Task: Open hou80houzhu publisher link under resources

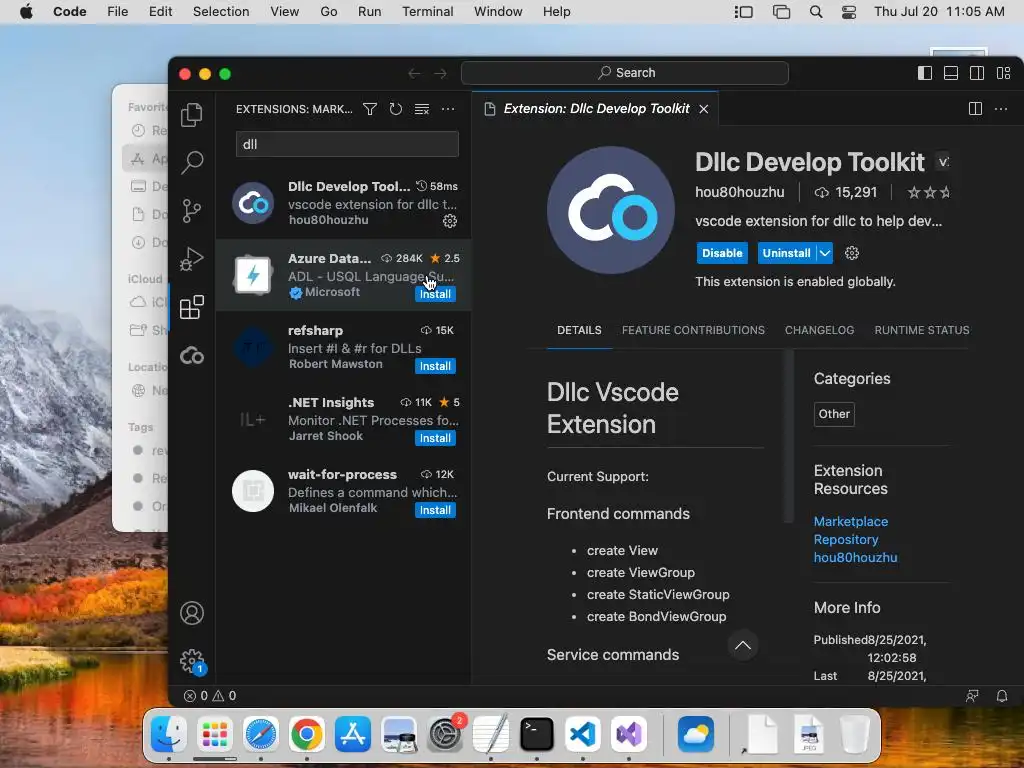Action: 855,558
